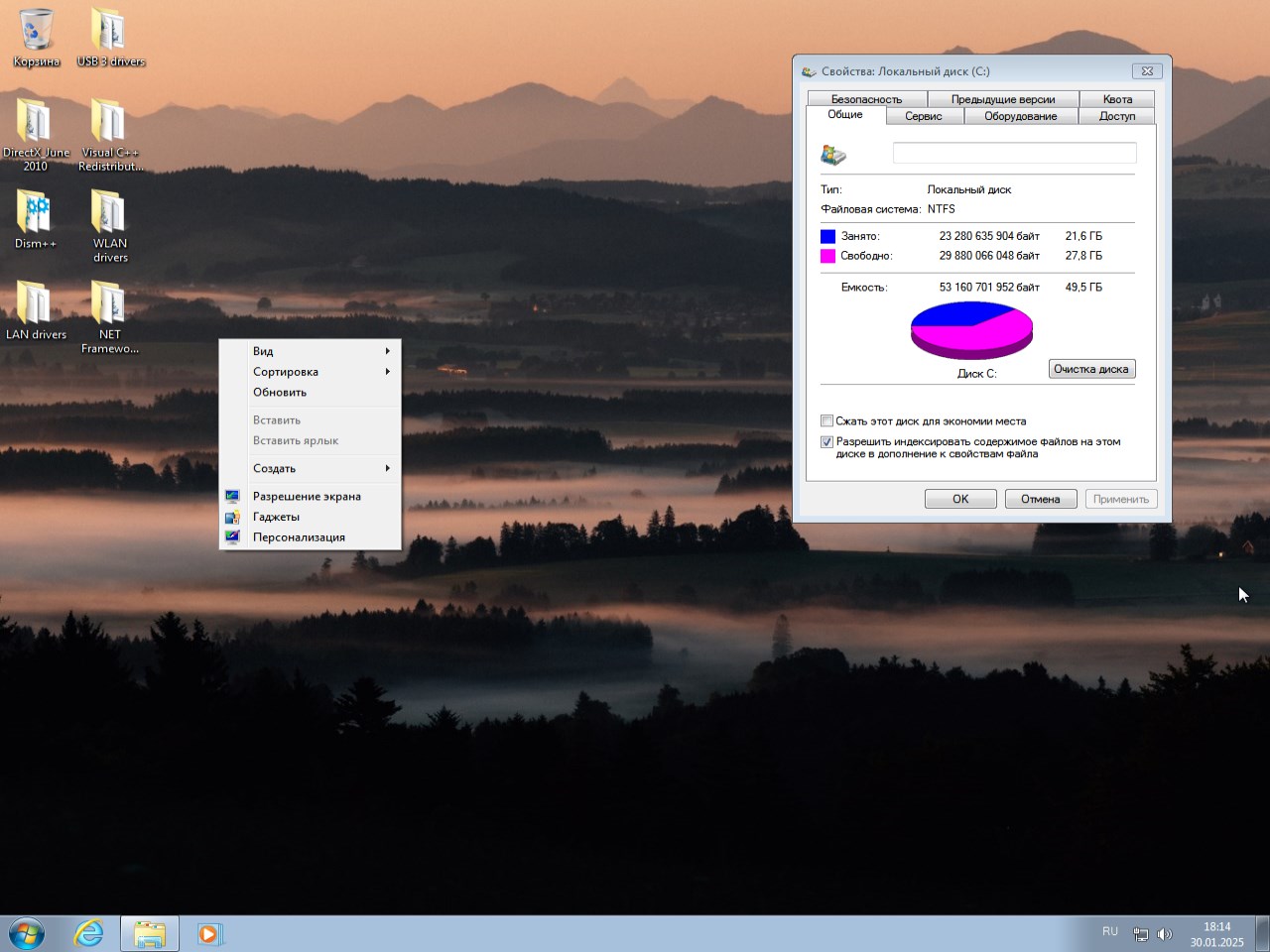Enable compressing the disk to save space

(x=826, y=420)
